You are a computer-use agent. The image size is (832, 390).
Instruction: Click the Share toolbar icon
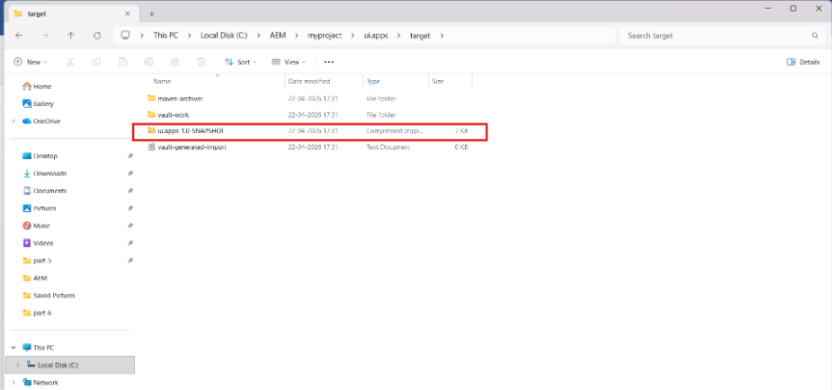click(175, 62)
